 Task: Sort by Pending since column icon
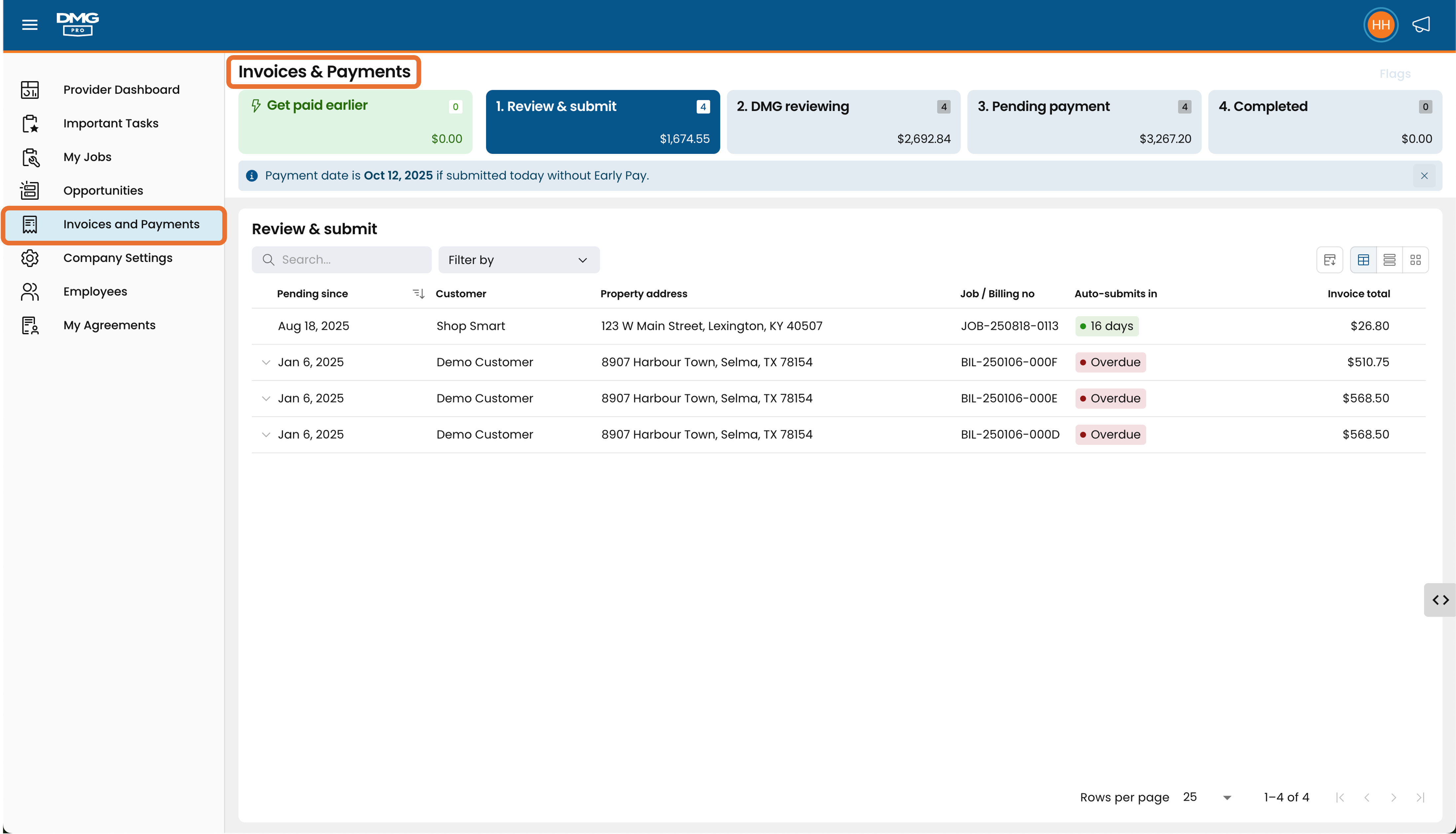418,294
